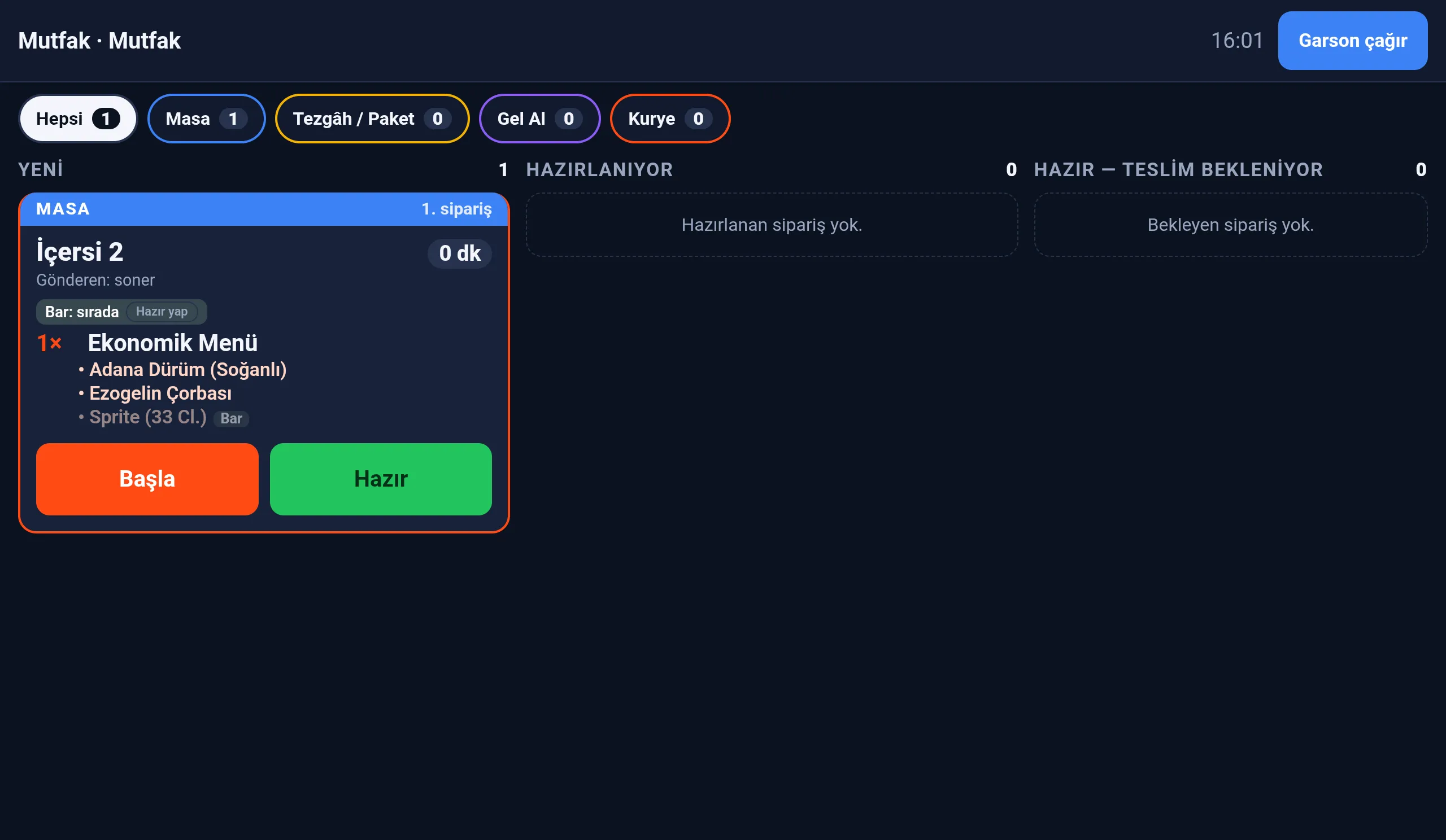The width and height of the screenshot is (1446, 840).
Task: Click the Bar: sırada status chip
Action: pos(82,312)
